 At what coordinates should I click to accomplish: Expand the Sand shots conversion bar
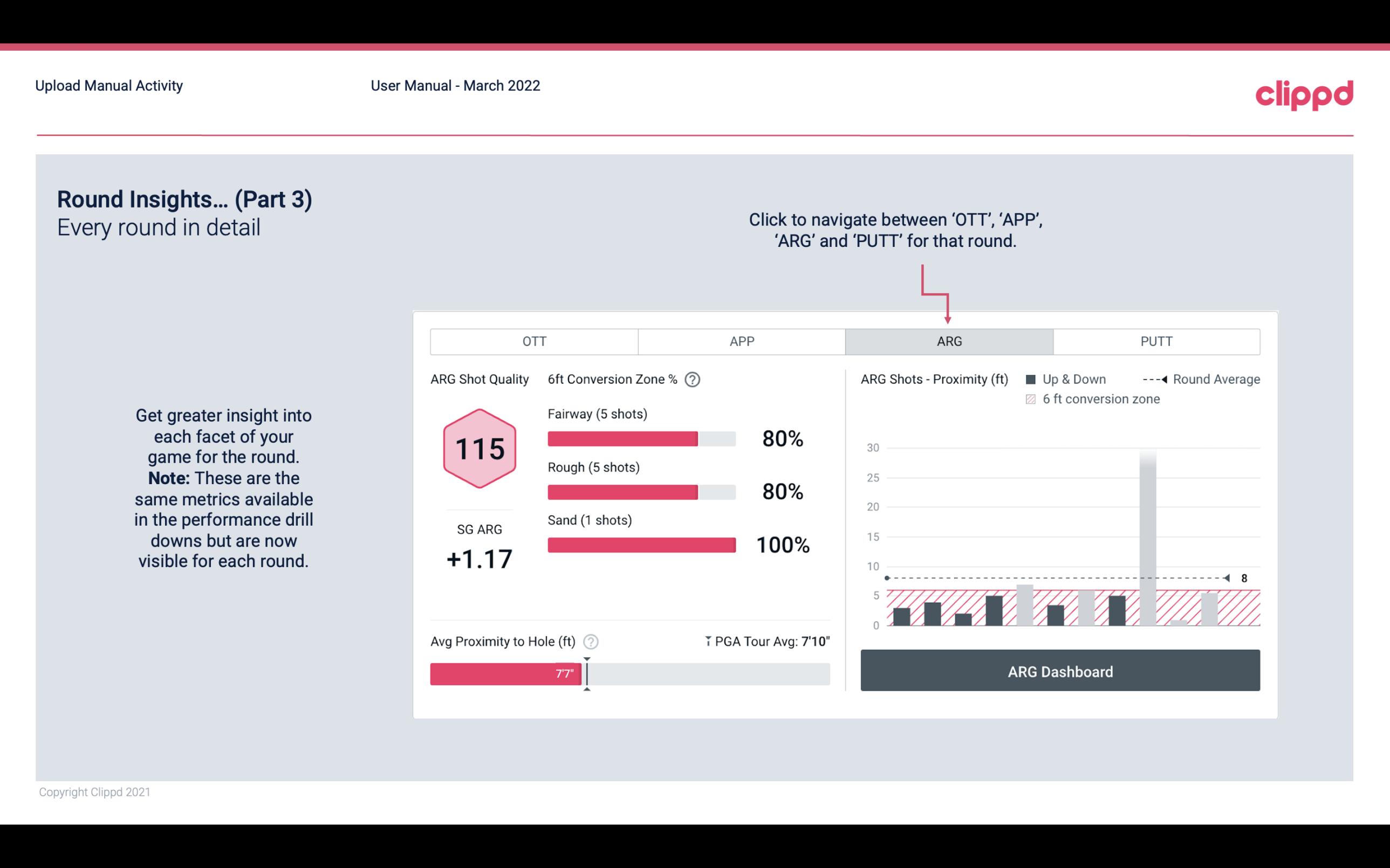[x=641, y=543]
